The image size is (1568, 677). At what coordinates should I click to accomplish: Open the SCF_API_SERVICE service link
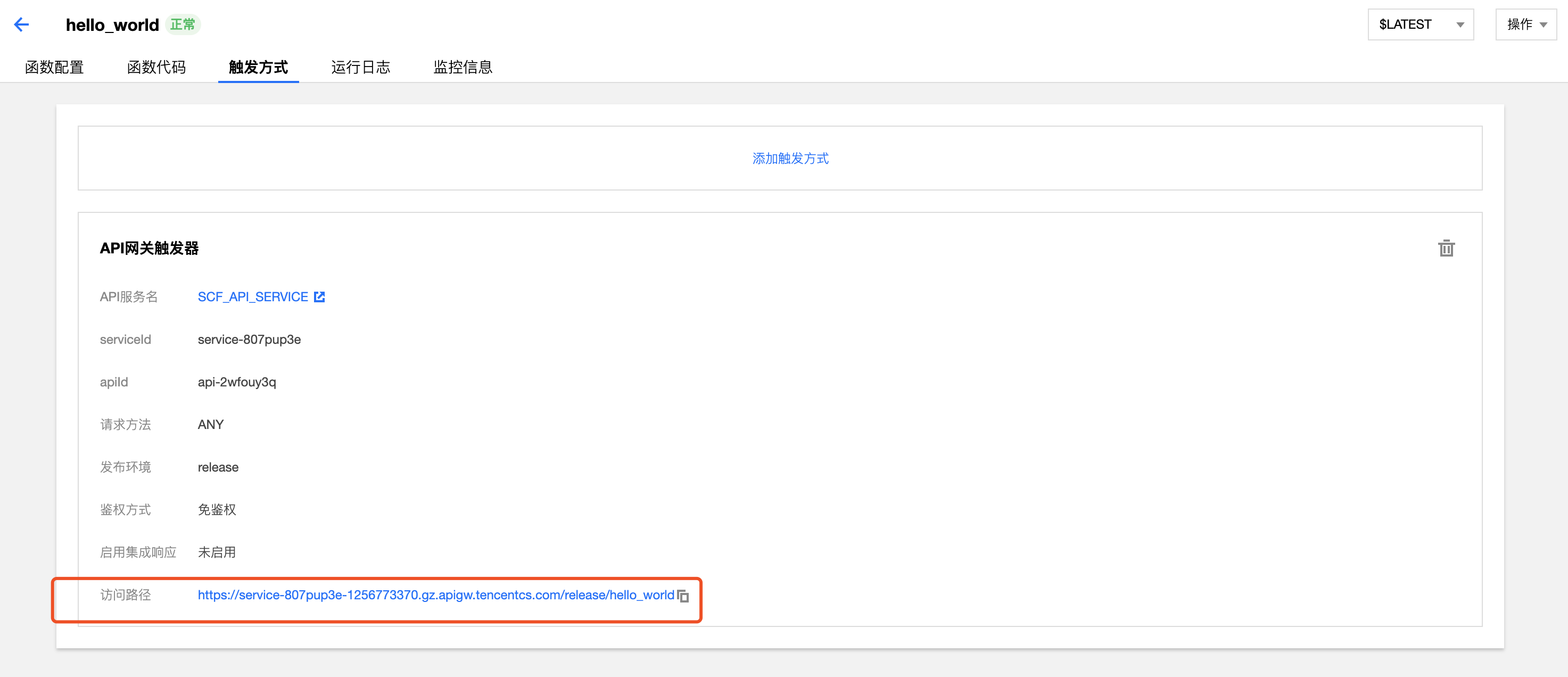point(252,296)
